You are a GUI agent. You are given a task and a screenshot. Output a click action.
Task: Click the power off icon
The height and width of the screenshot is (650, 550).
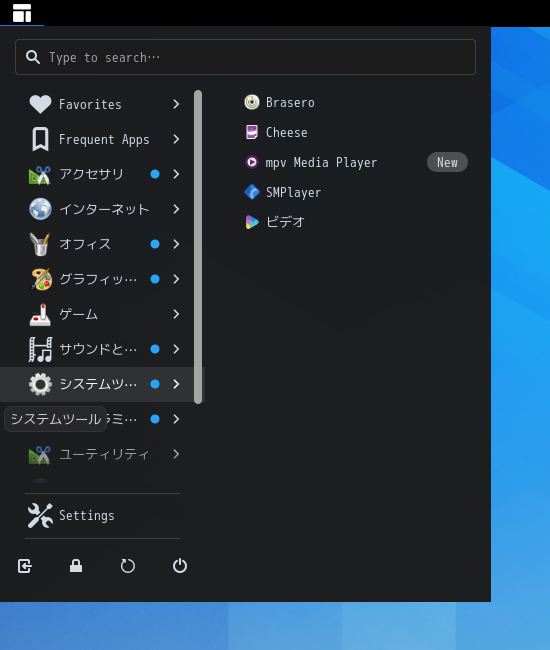(180, 566)
